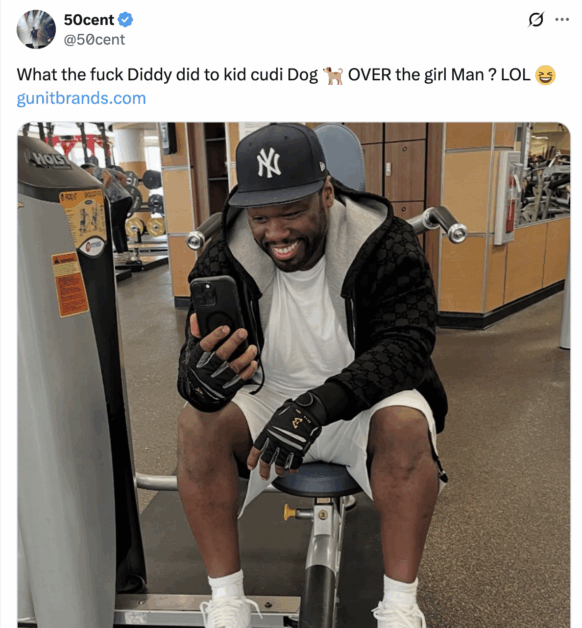
Task: Click the 50cent display name
Action: click(x=89, y=20)
